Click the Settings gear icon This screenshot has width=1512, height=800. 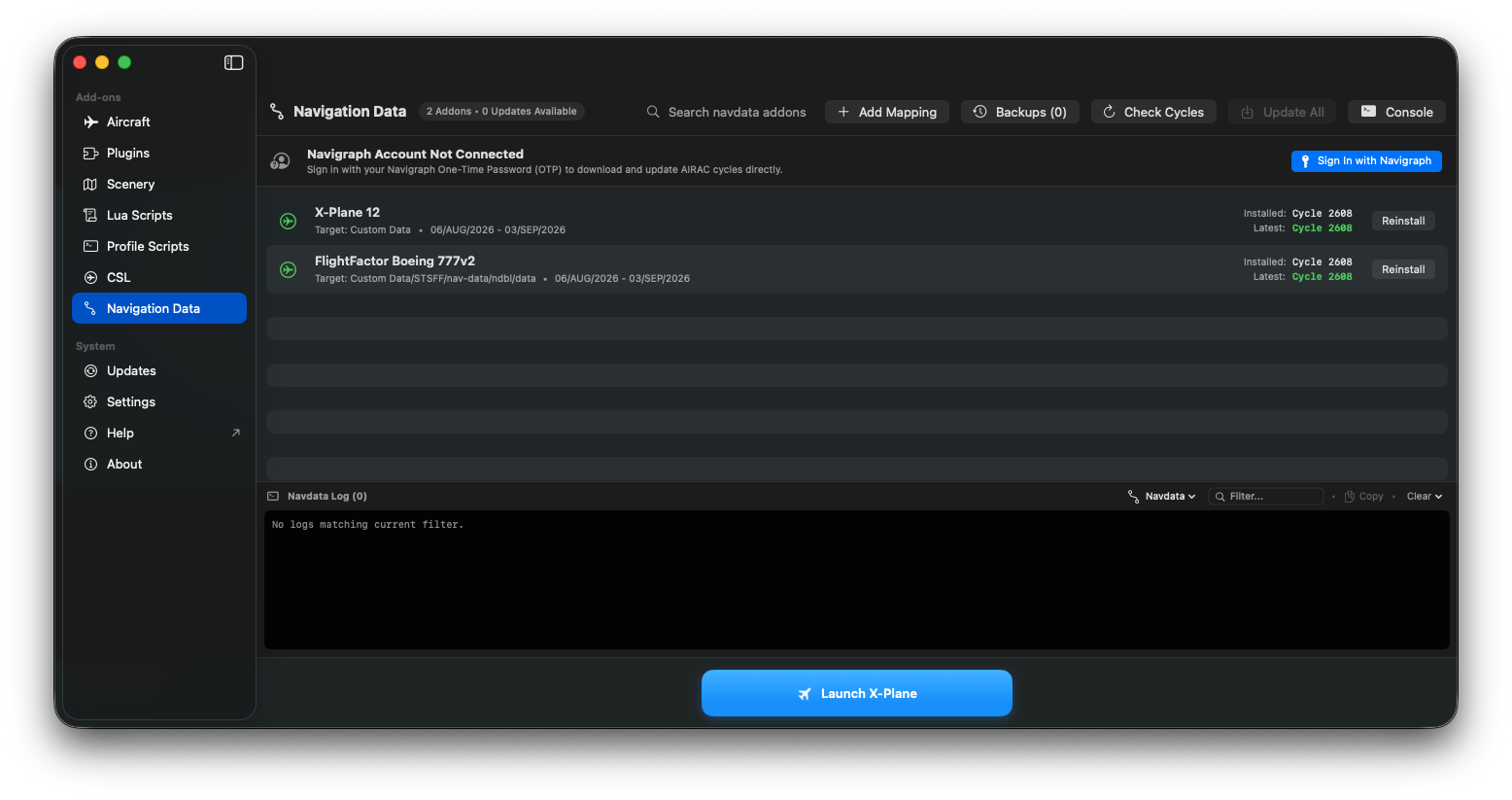click(90, 401)
